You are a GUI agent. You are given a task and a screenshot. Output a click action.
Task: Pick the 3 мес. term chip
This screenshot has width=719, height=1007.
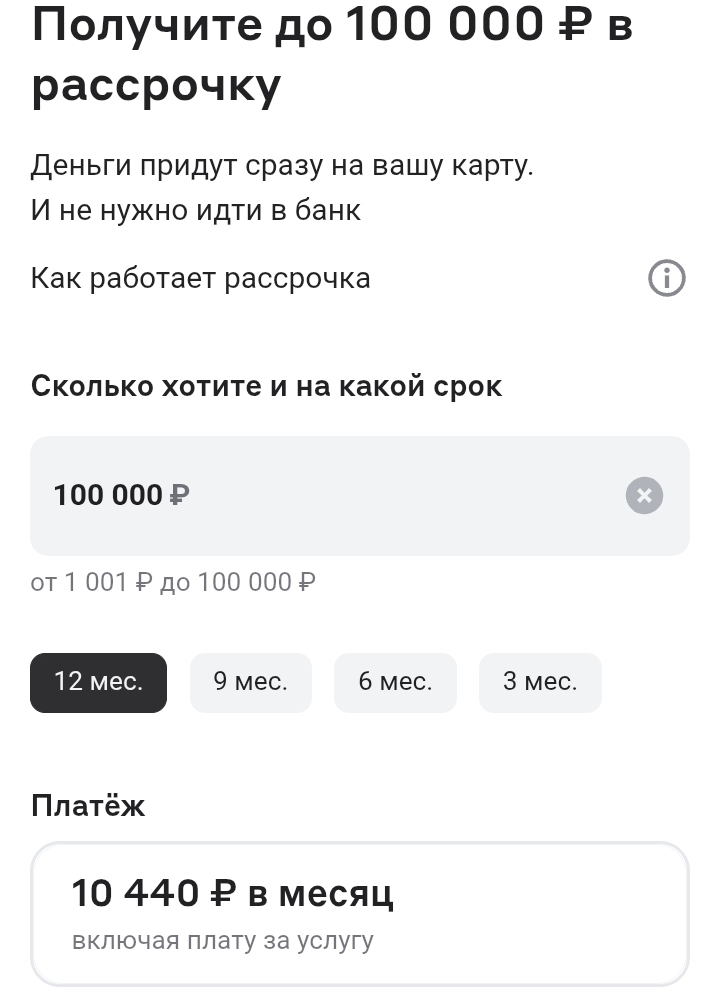tap(539, 682)
